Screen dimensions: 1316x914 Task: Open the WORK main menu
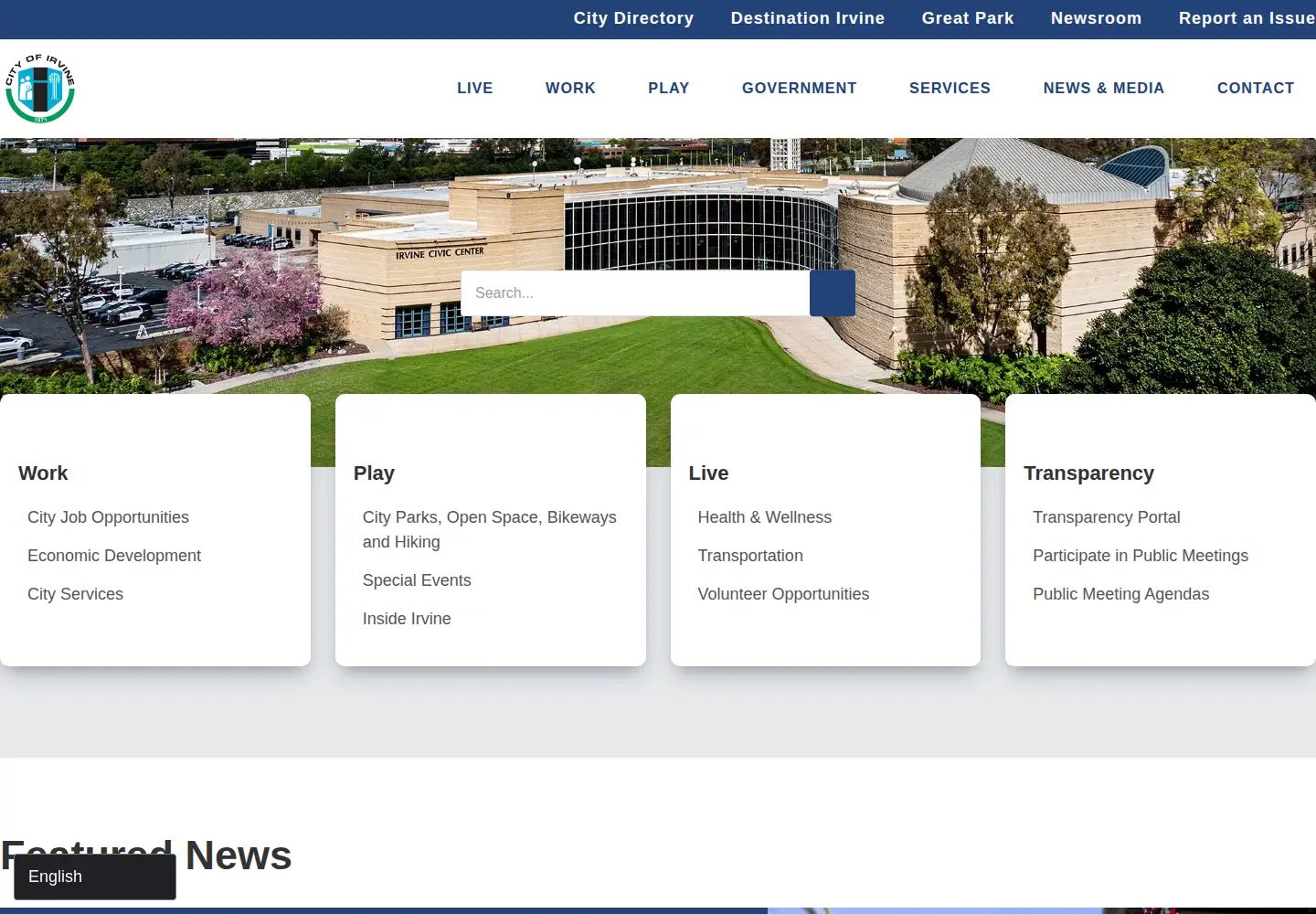click(x=570, y=88)
